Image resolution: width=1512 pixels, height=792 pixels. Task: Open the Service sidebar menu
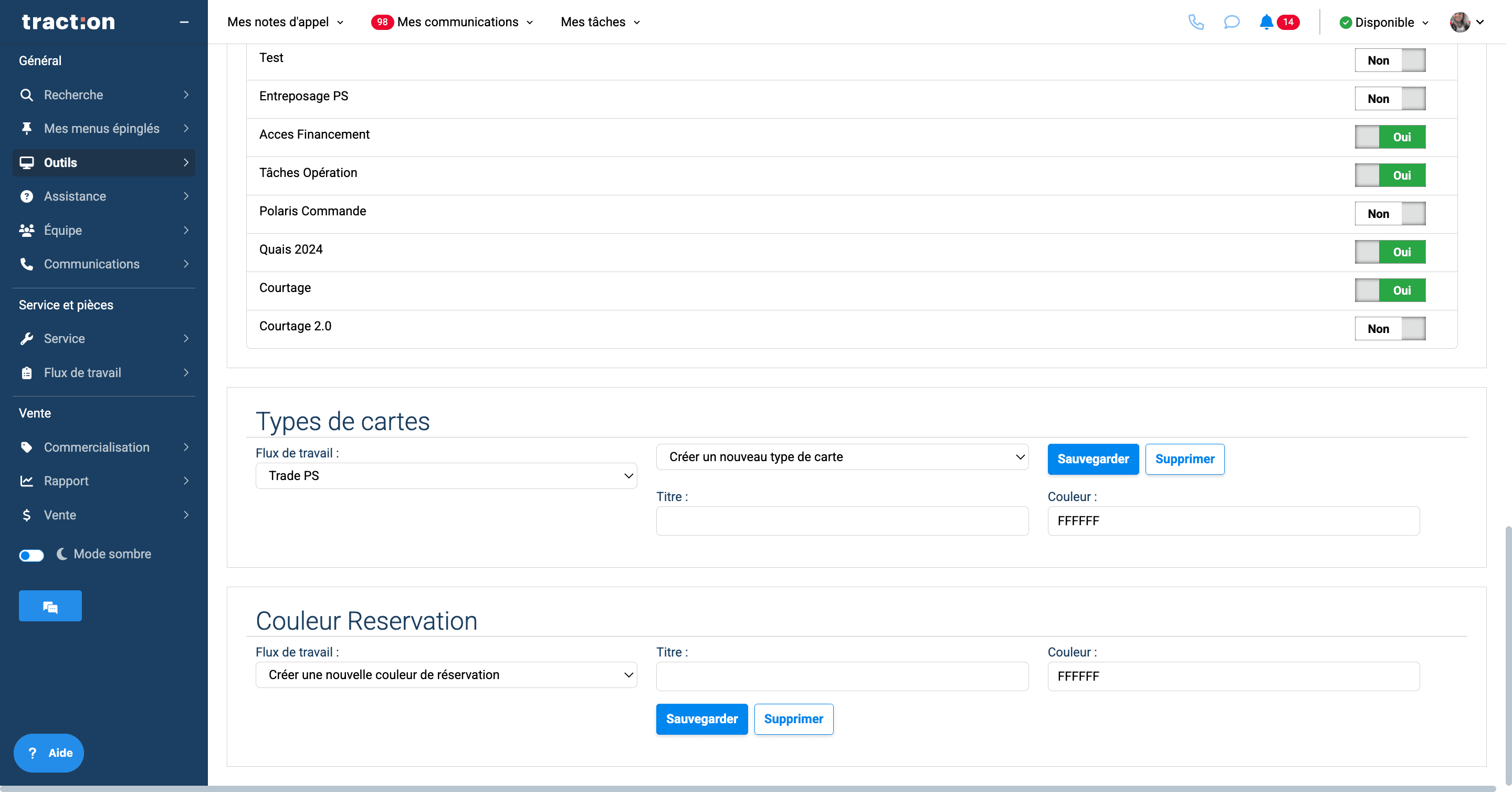pos(104,338)
